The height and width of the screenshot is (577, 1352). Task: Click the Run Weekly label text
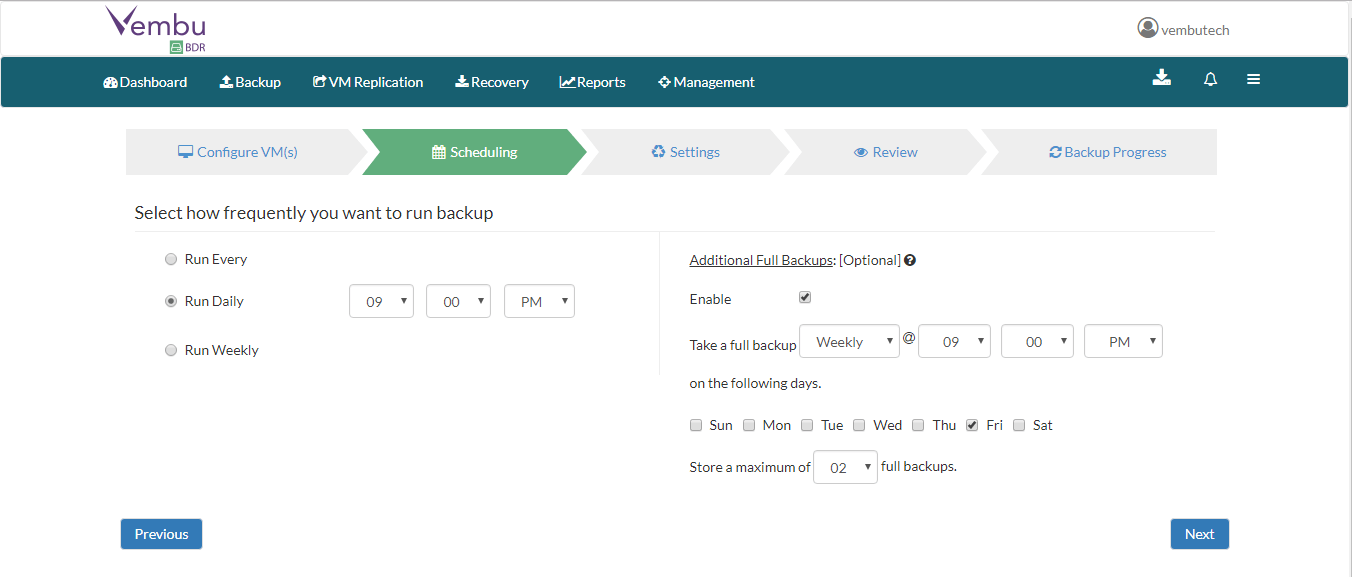(222, 350)
